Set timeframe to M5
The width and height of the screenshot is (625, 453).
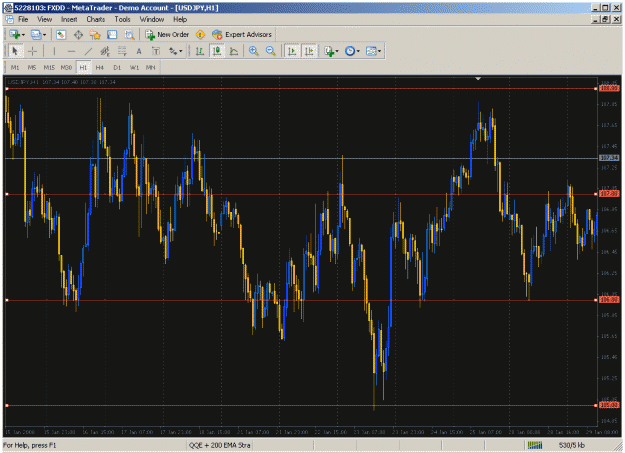click(x=32, y=67)
